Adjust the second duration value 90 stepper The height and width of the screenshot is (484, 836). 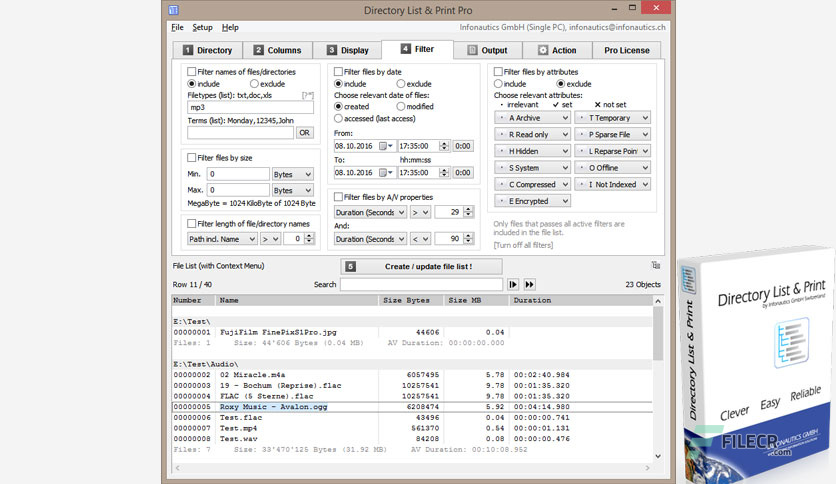pyautogui.click(x=468, y=239)
